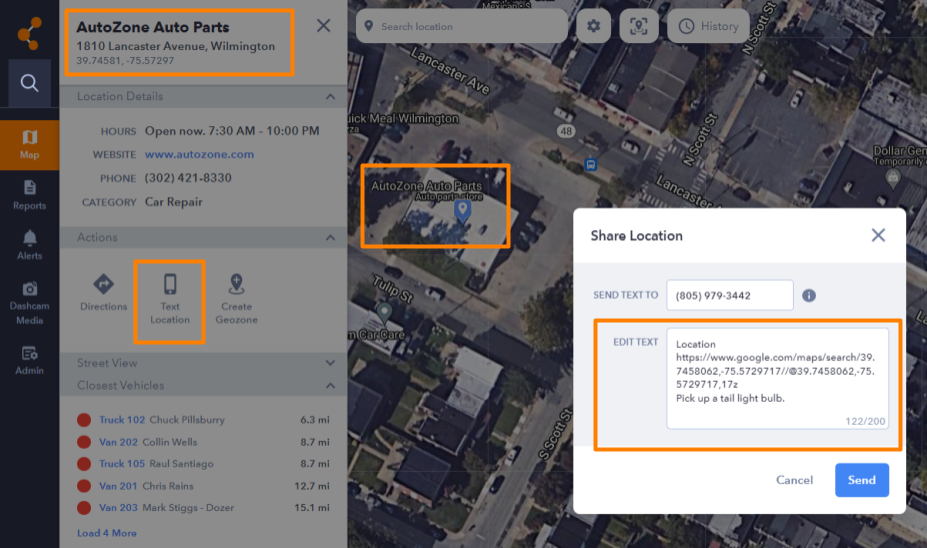Collapse the Location Details section
This screenshot has width=927, height=548.
tap(330, 96)
